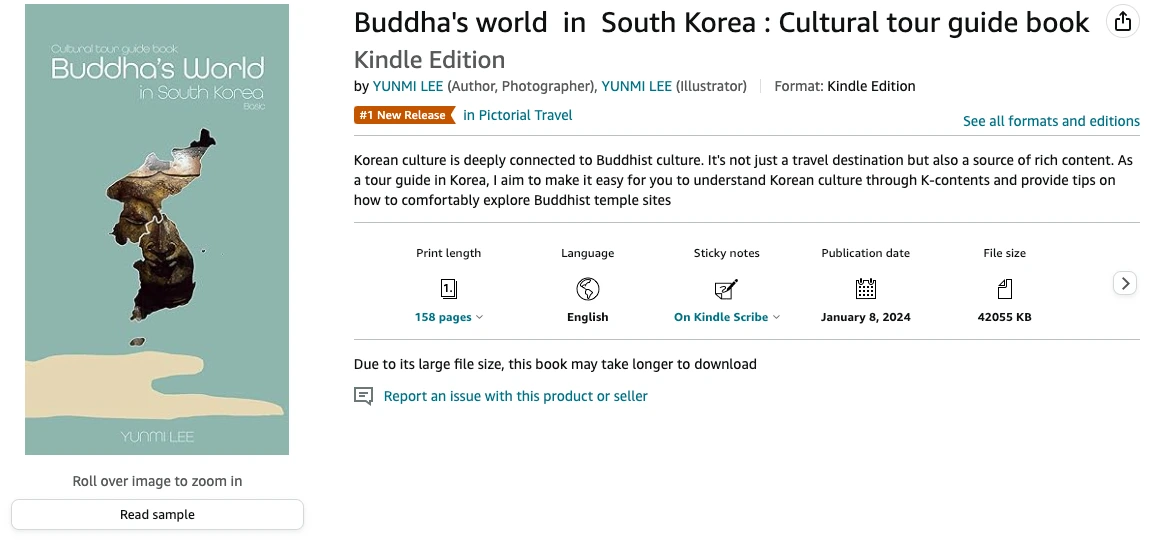Open the Pictorial Travel category link
1151x546 pixels.
518,115
